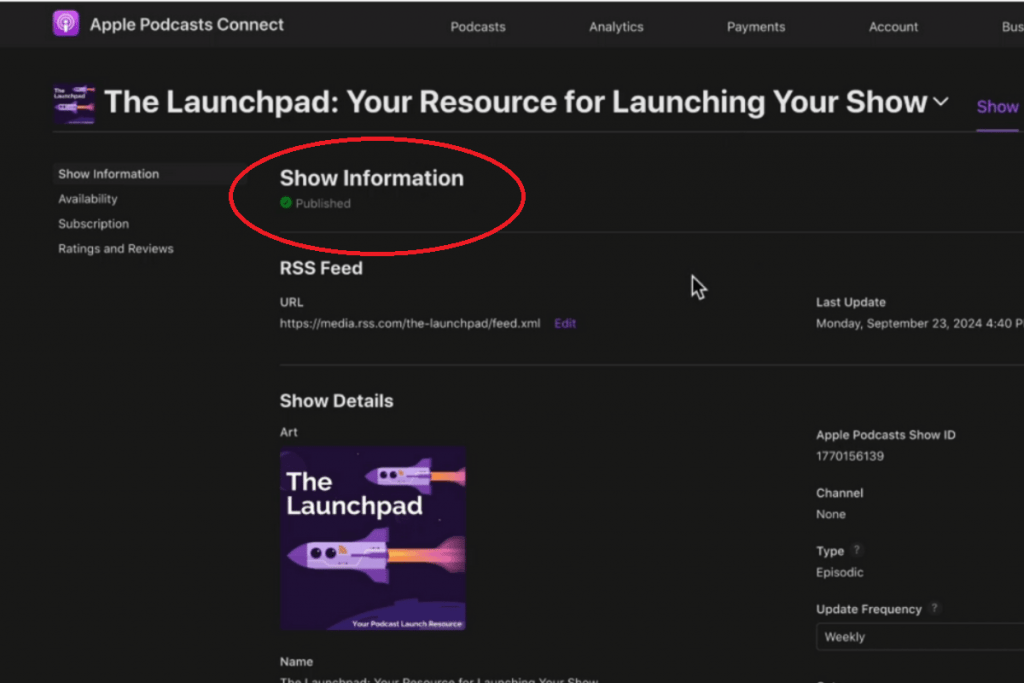Click the small show artwork beside the title
The width and height of the screenshot is (1024, 683).
74,104
